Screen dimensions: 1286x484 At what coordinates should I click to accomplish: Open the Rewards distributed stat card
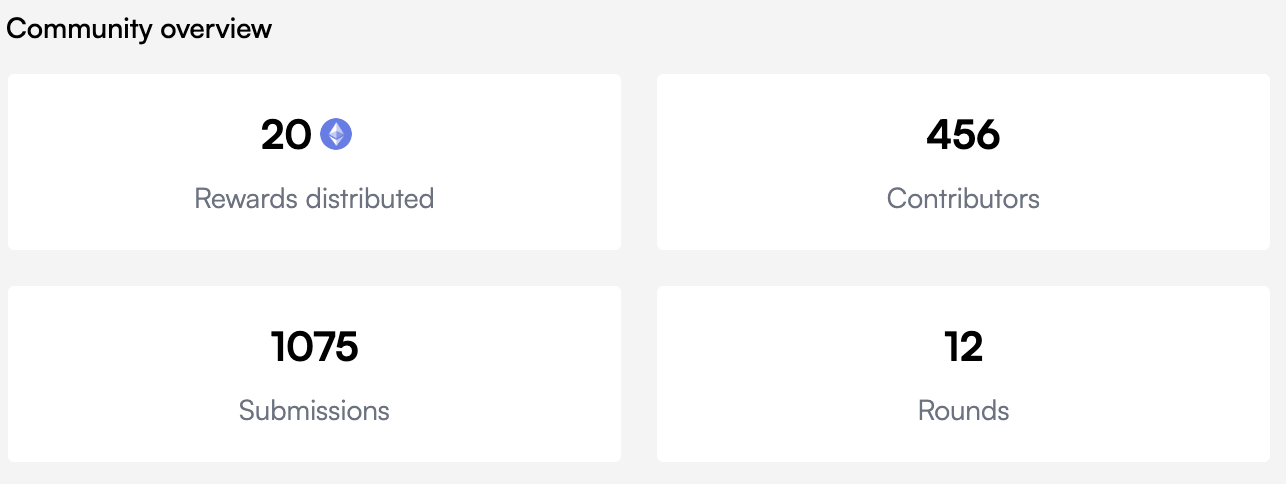click(314, 162)
